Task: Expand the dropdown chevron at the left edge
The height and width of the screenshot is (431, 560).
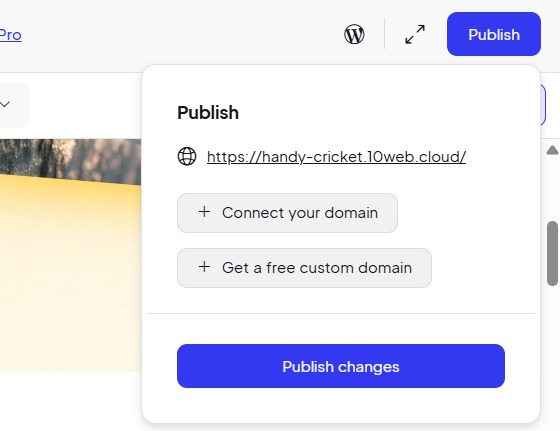Action: click(5, 104)
